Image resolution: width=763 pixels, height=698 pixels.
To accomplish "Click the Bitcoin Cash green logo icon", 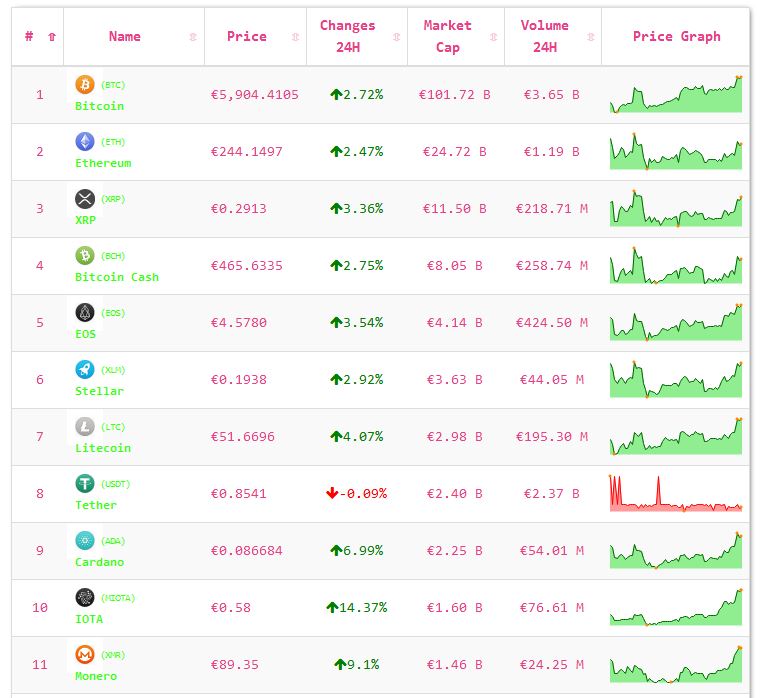I will click(x=85, y=255).
